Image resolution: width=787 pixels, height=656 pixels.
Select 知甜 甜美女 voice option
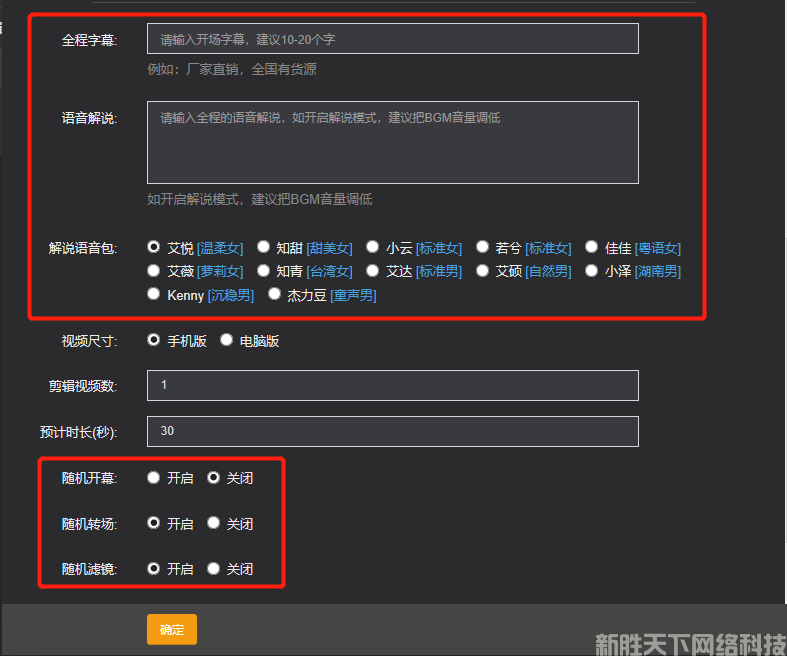point(264,247)
